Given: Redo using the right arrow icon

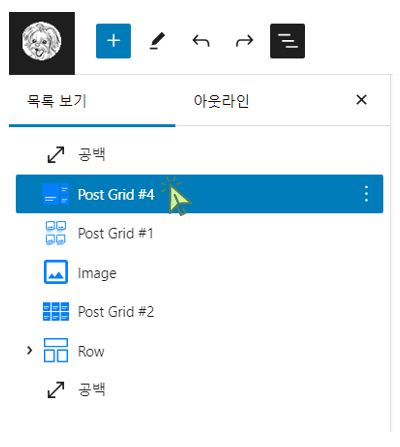Looking at the screenshot, I should coord(244,41).
